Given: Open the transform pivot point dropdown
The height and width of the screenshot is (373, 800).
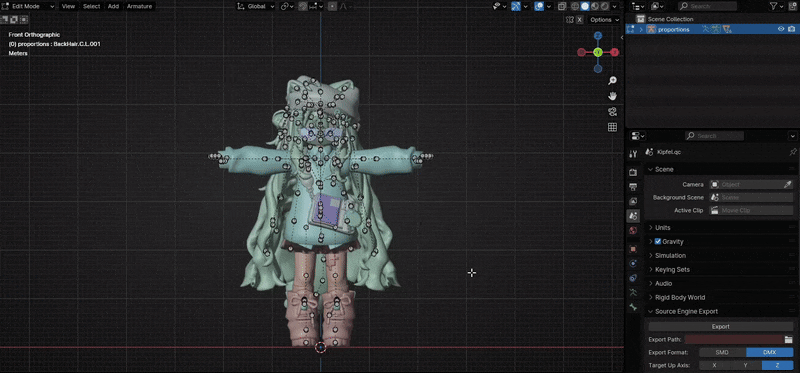Looking at the screenshot, I should pos(287,6).
